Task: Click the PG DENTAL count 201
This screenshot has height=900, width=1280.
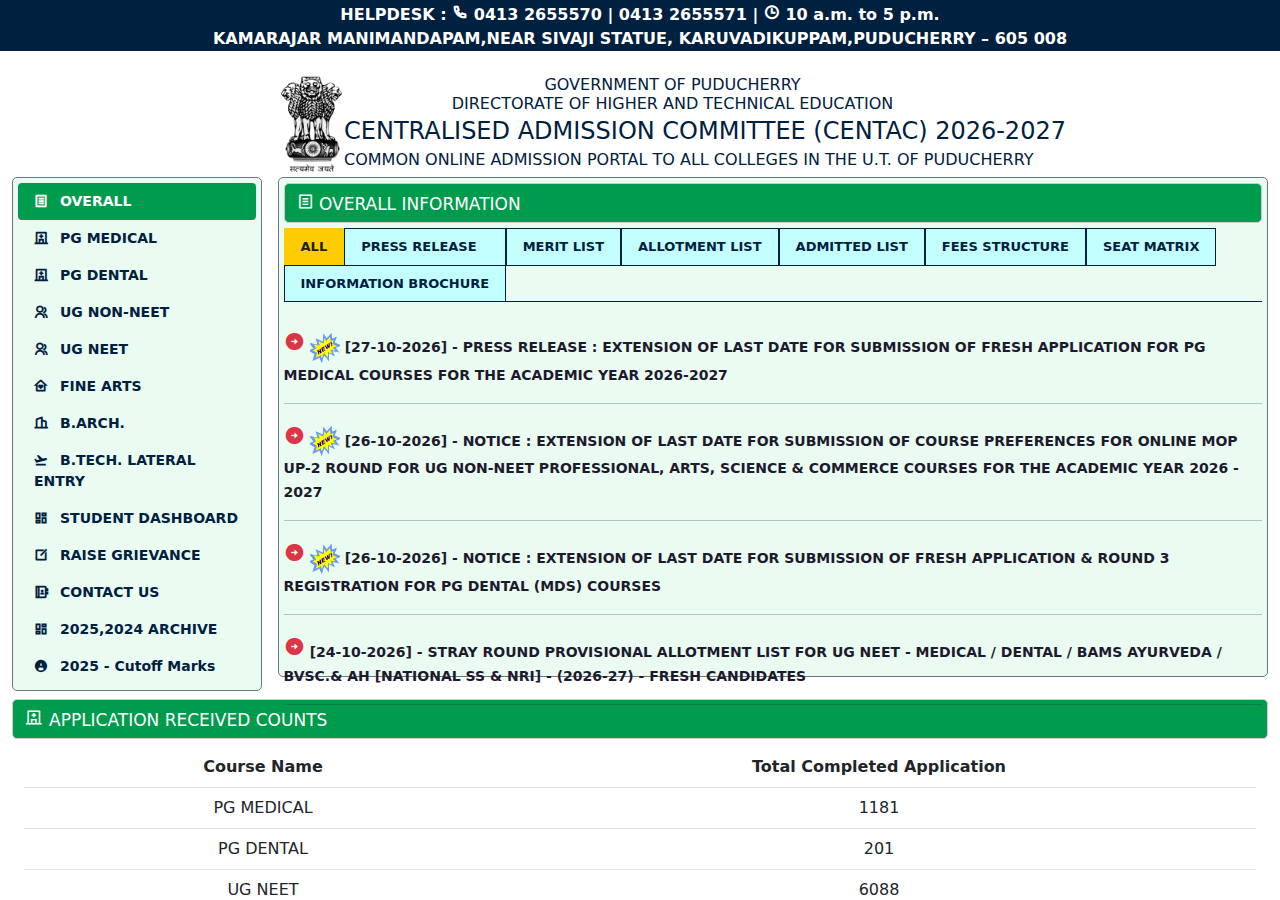Action: click(879, 848)
